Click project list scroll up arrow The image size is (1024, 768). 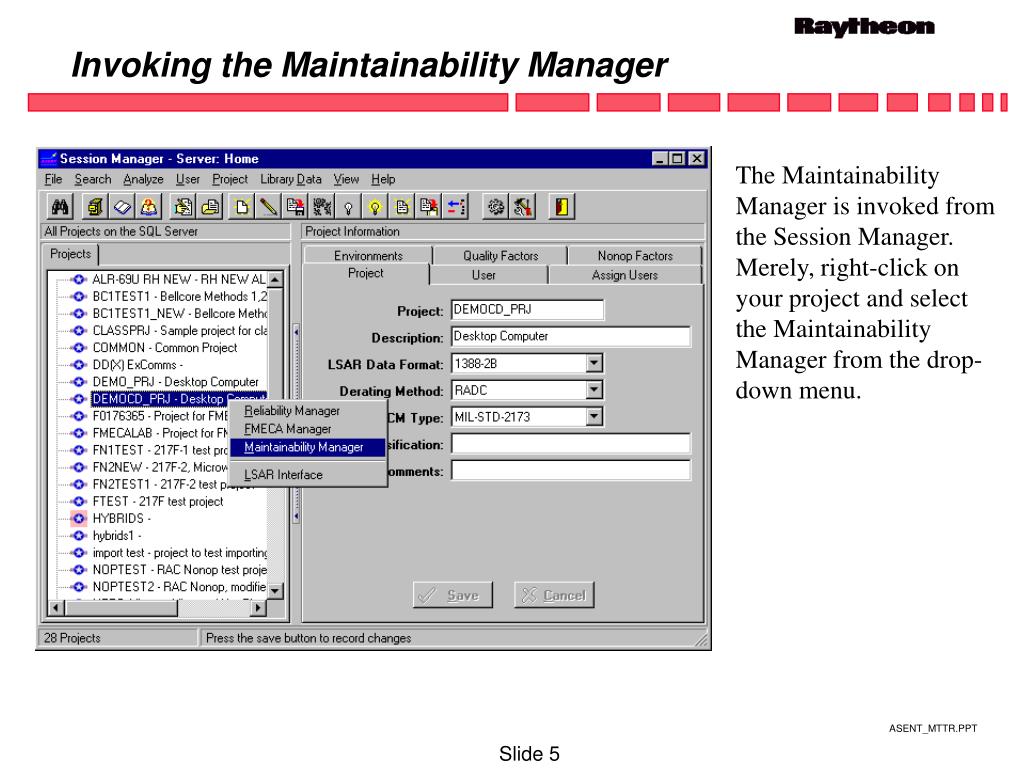coord(275,280)
